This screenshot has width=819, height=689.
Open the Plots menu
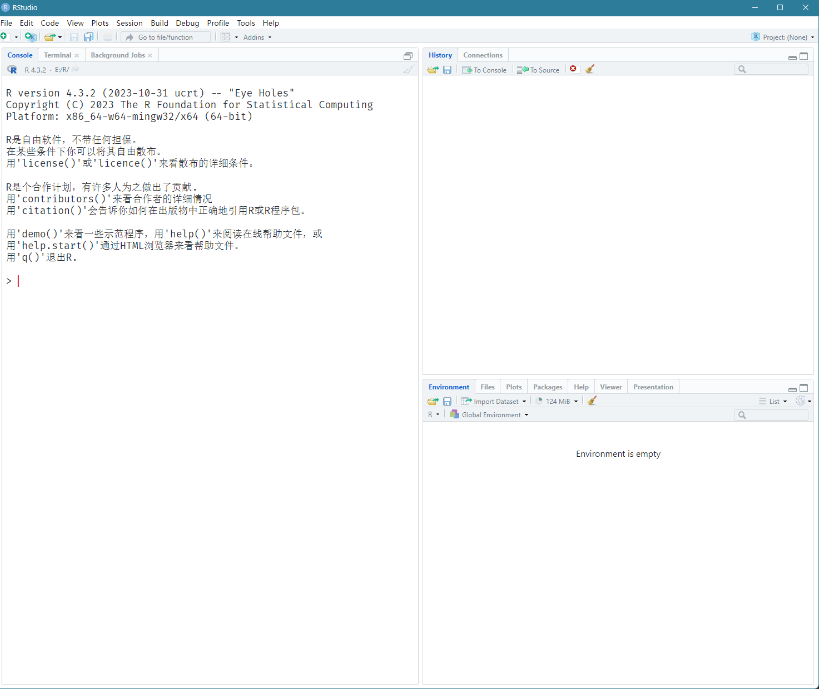[x=100, y=23]
